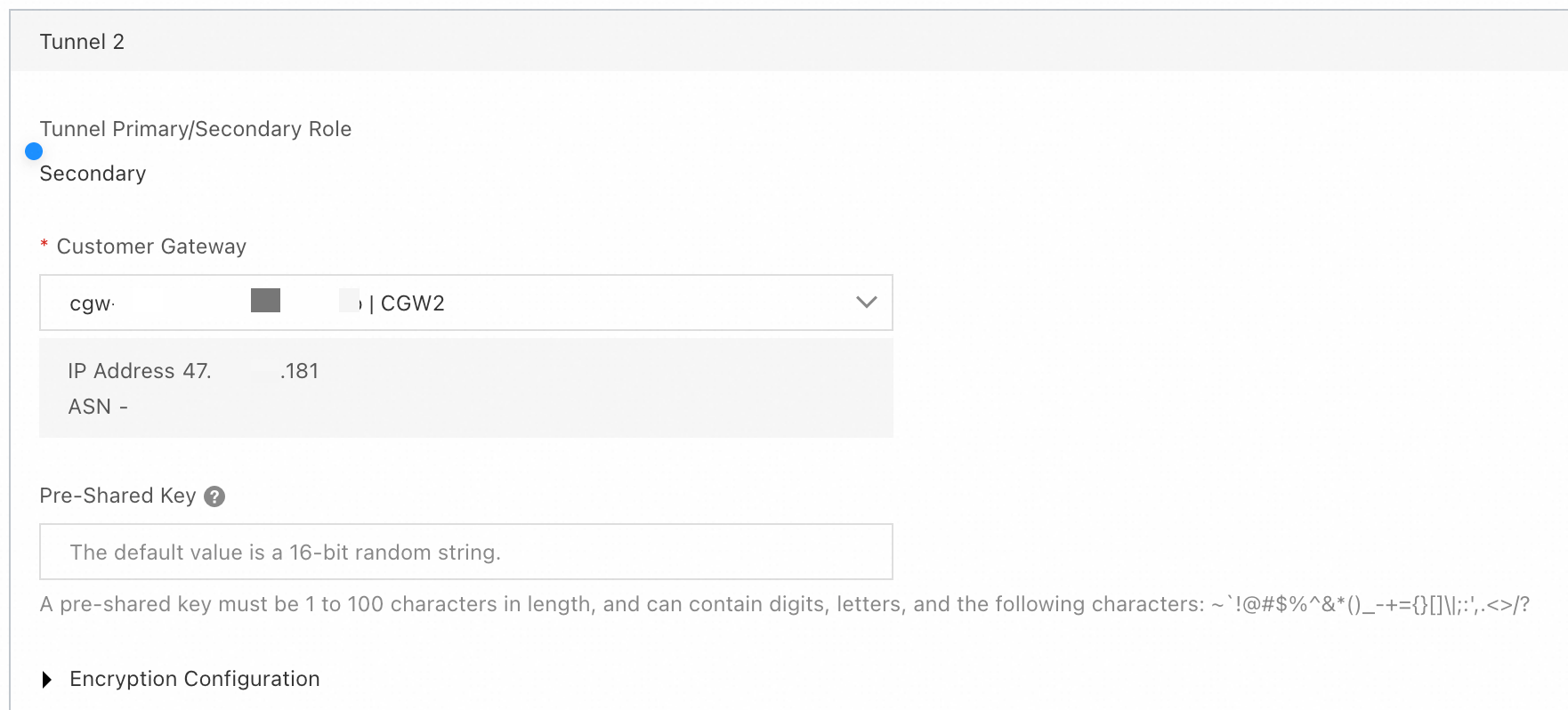Click the CGW2 name in the dropdown
The image size is (1568, 710).
coord(412,303)
